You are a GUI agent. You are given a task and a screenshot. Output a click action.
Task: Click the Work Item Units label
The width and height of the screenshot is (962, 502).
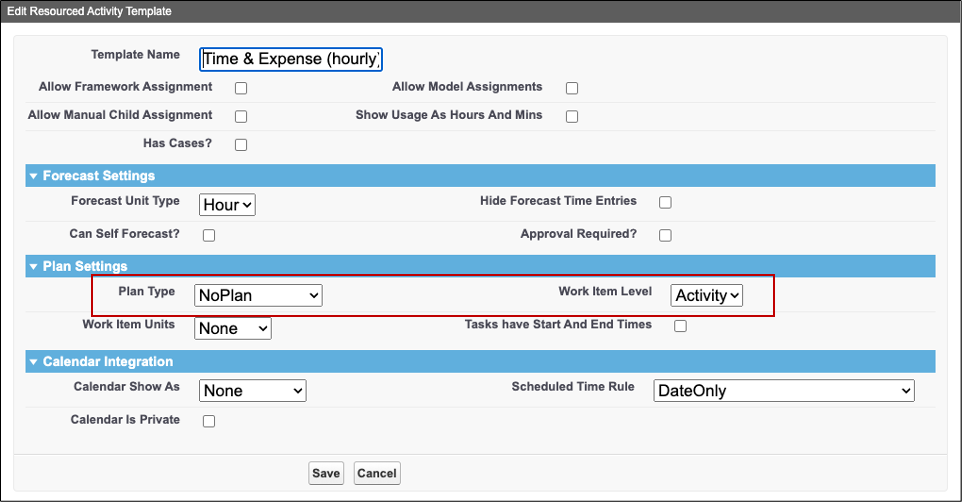[128, 324]
